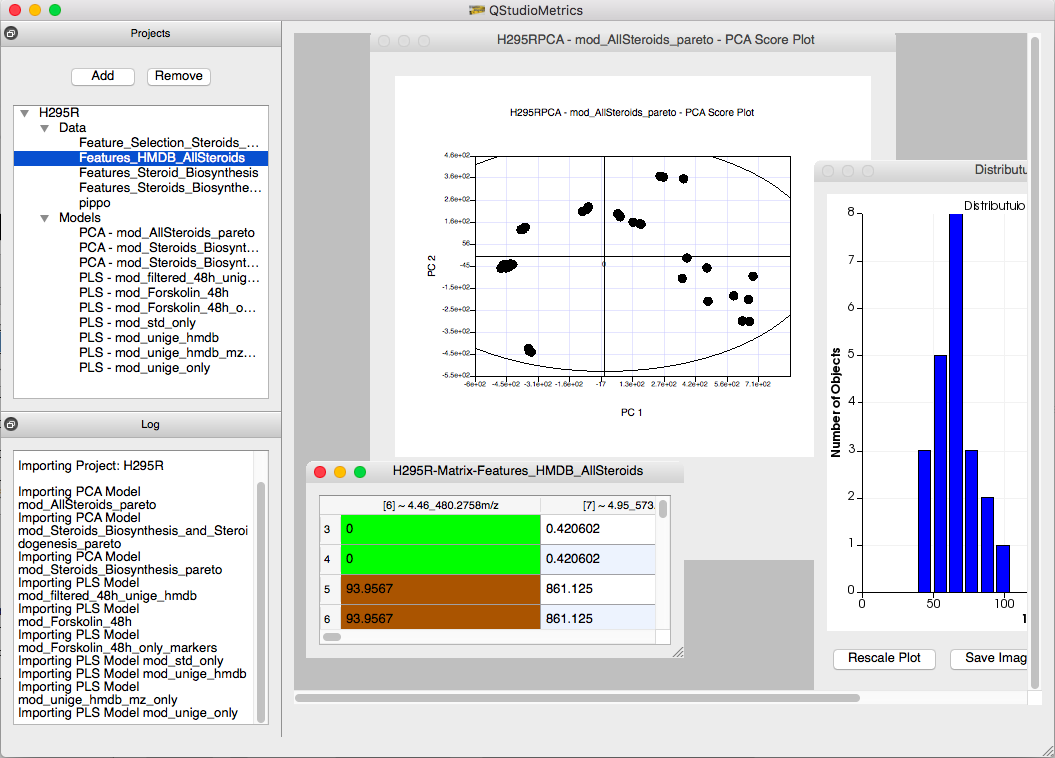1055x758 pixels.
Task: Select PLS - mod_Forskolin_48h_o... model
Action: pos(167,307)
